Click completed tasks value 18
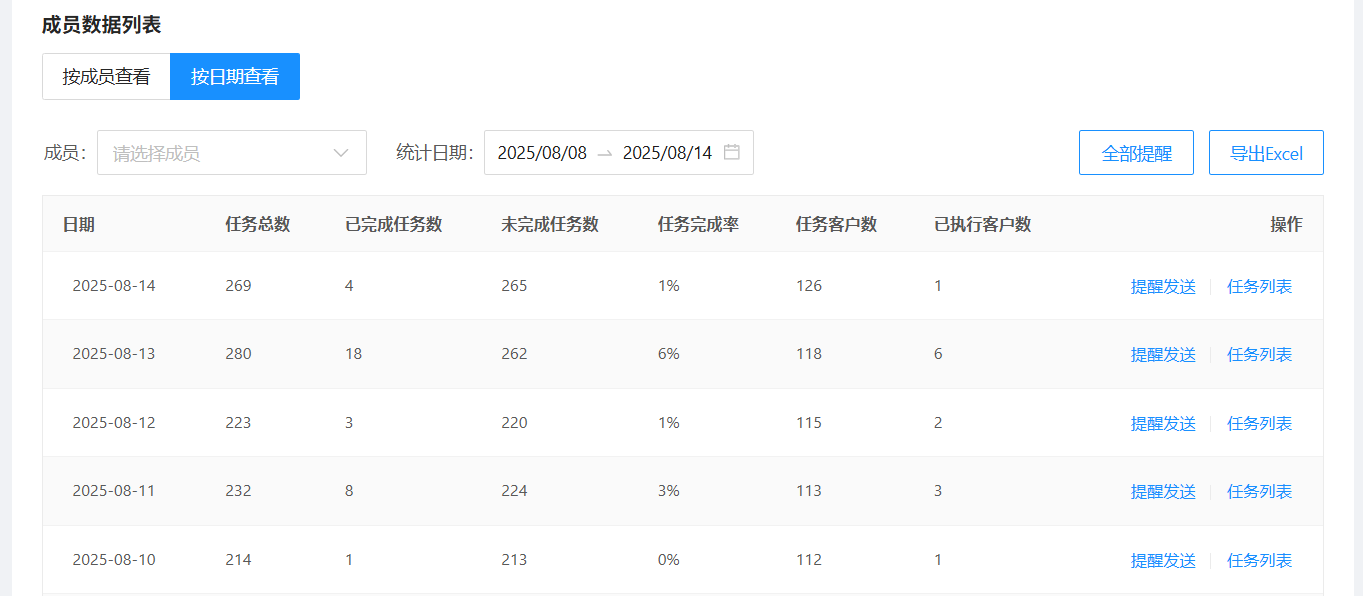 354,354
